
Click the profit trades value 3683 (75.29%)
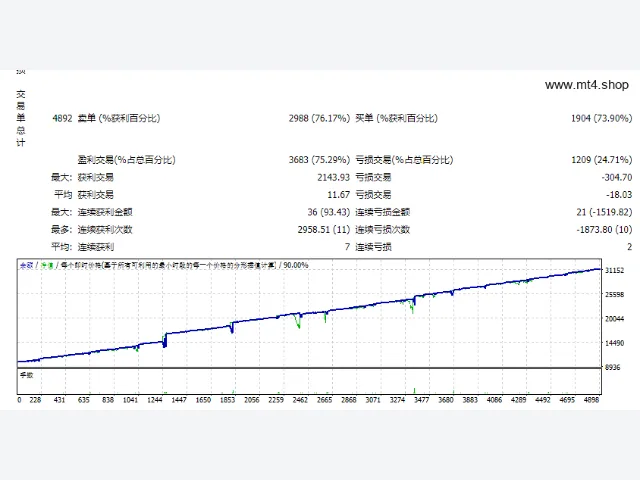tap(319, 160)
